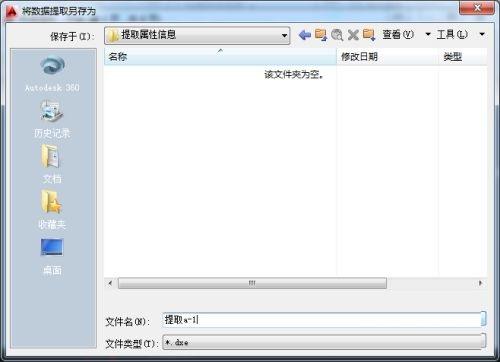The width and height of the screenshot is (500, 362).
Task: Go back to previous folder with blue arrow
Action: (305, 35)
